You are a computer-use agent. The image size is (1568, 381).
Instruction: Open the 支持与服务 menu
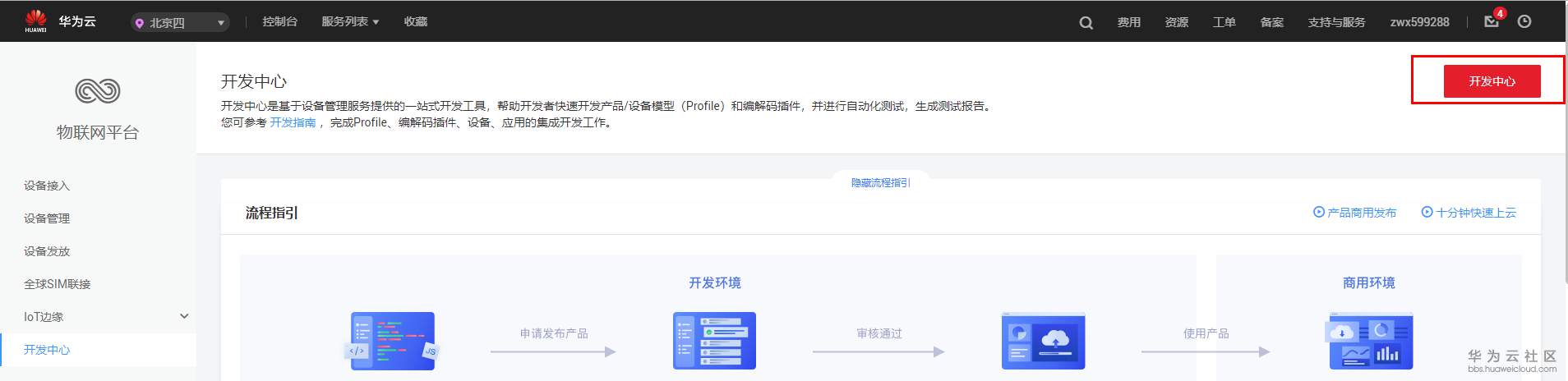[1336, 22]
